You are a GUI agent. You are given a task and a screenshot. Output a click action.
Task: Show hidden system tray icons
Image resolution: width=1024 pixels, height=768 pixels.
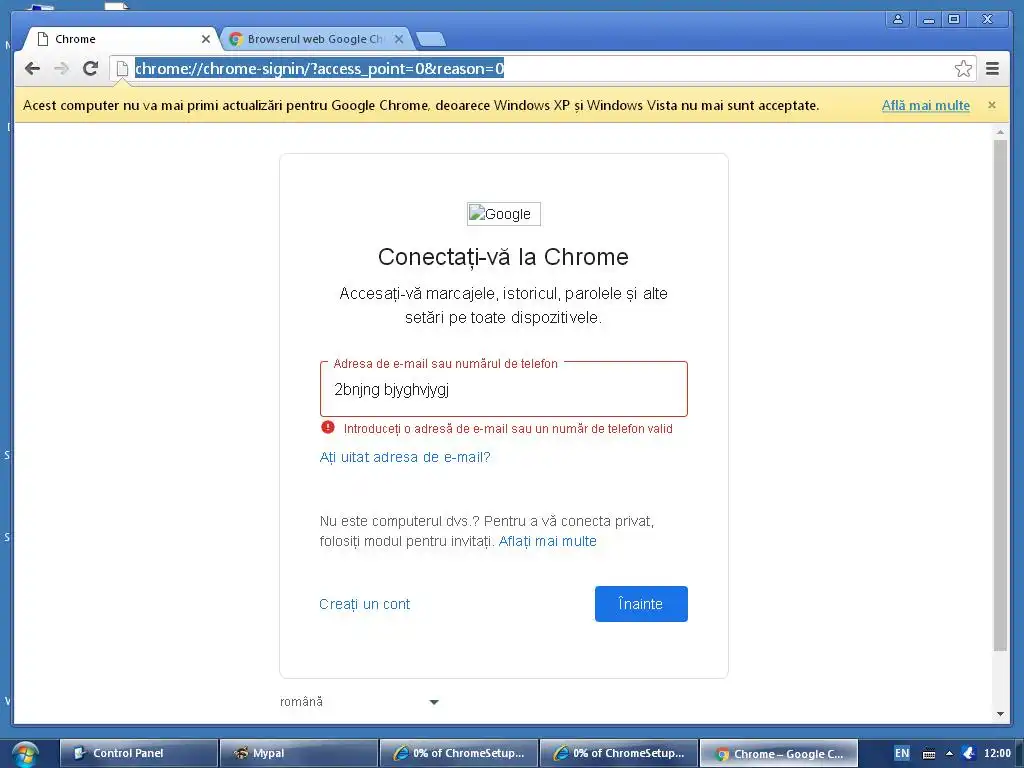click(x=950, y=754)
